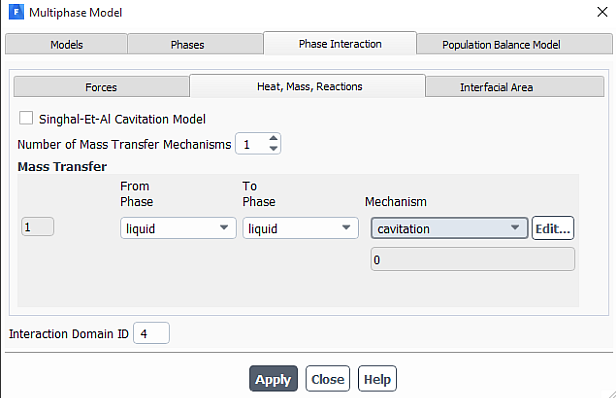616x398 pixels.
Task: Open the To Phase dropdown
Action: [300, 228]
